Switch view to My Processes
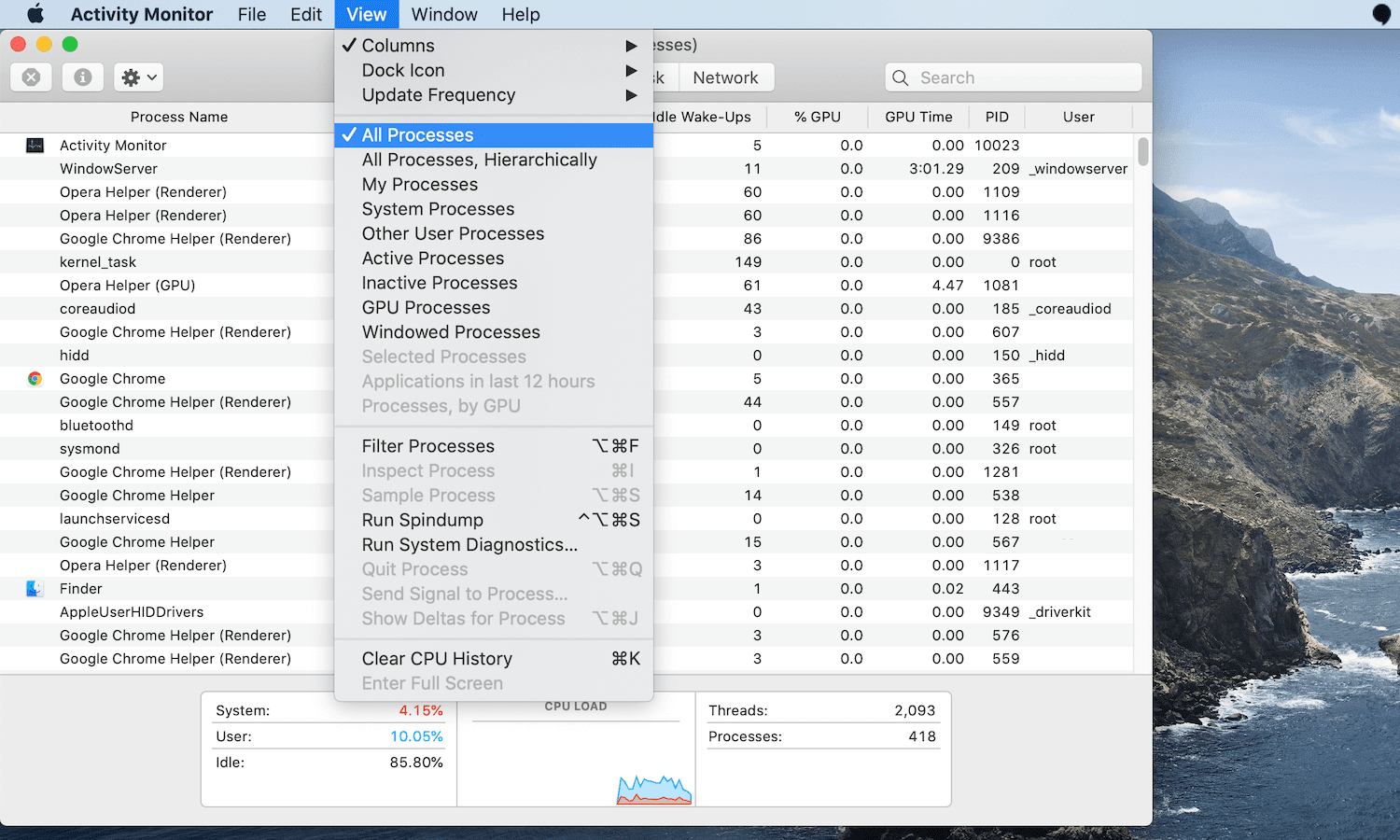This screenshot has width=1400, height=840. click(419, 184)
